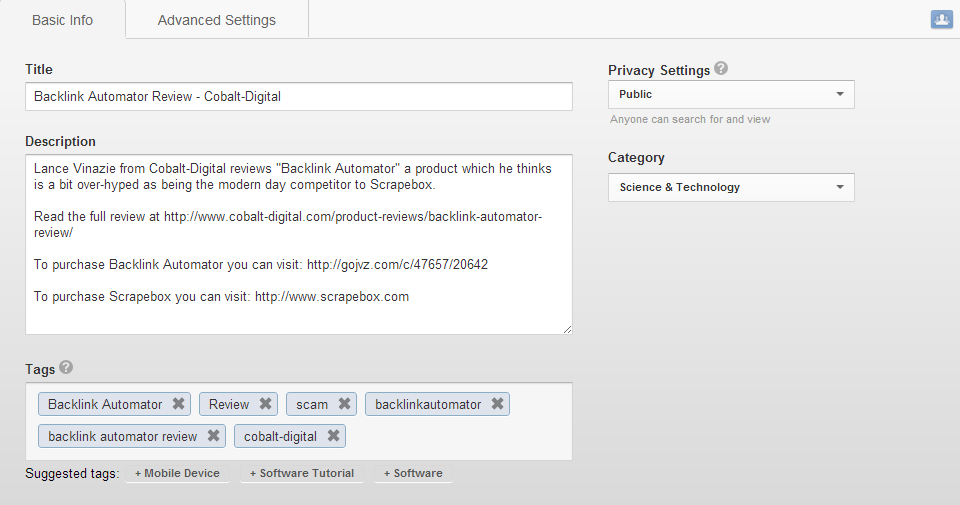Switch to the Basic Info tab
960x505 pixels.
point(62,20)
